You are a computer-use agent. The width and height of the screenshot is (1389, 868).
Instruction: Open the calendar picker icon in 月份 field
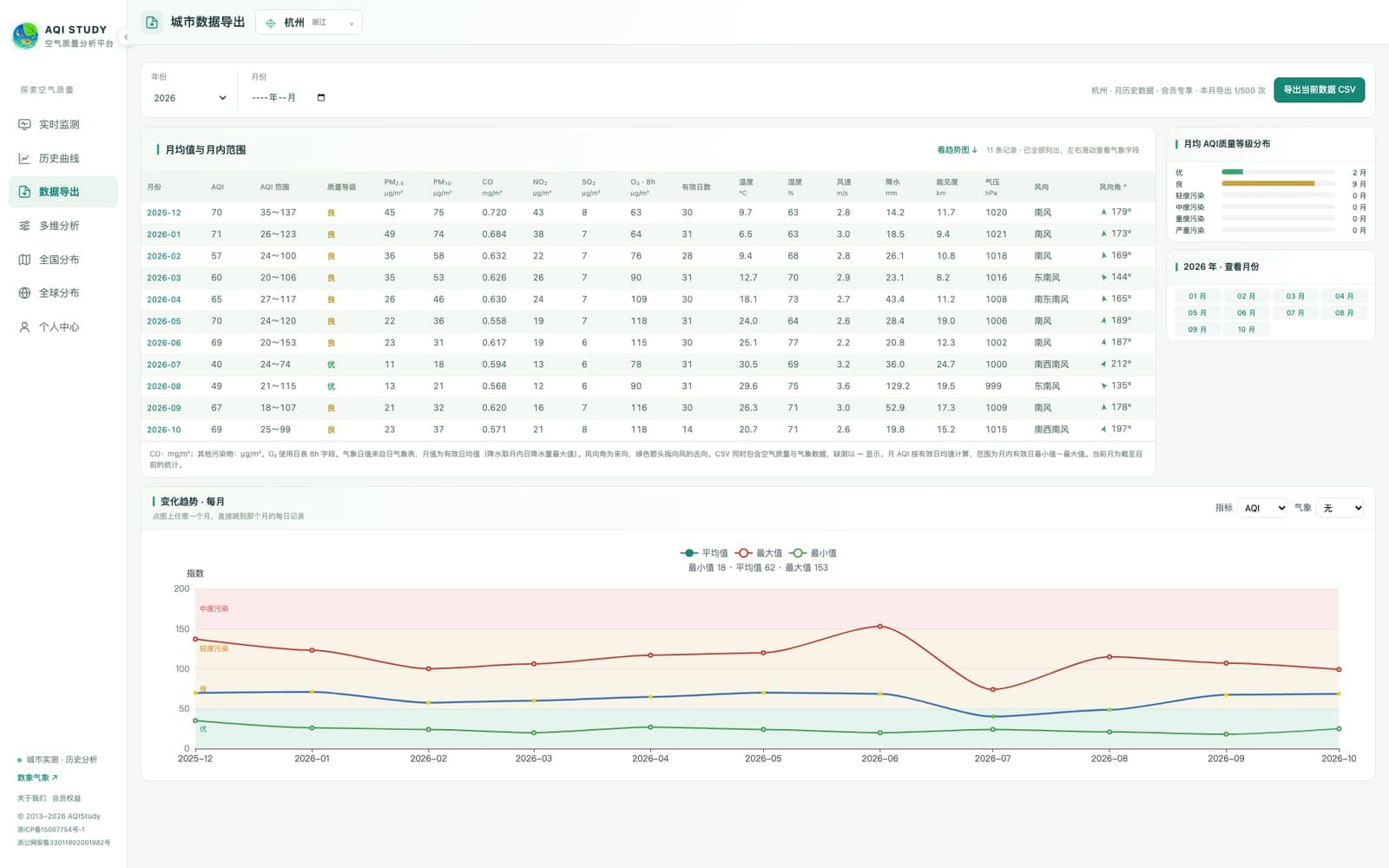(321, 97)
